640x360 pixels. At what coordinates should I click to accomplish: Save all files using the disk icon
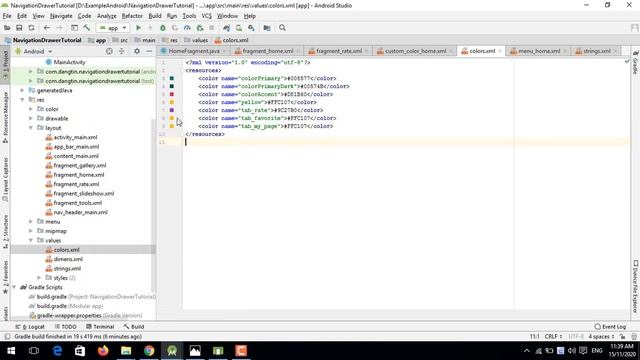(19, 28)
